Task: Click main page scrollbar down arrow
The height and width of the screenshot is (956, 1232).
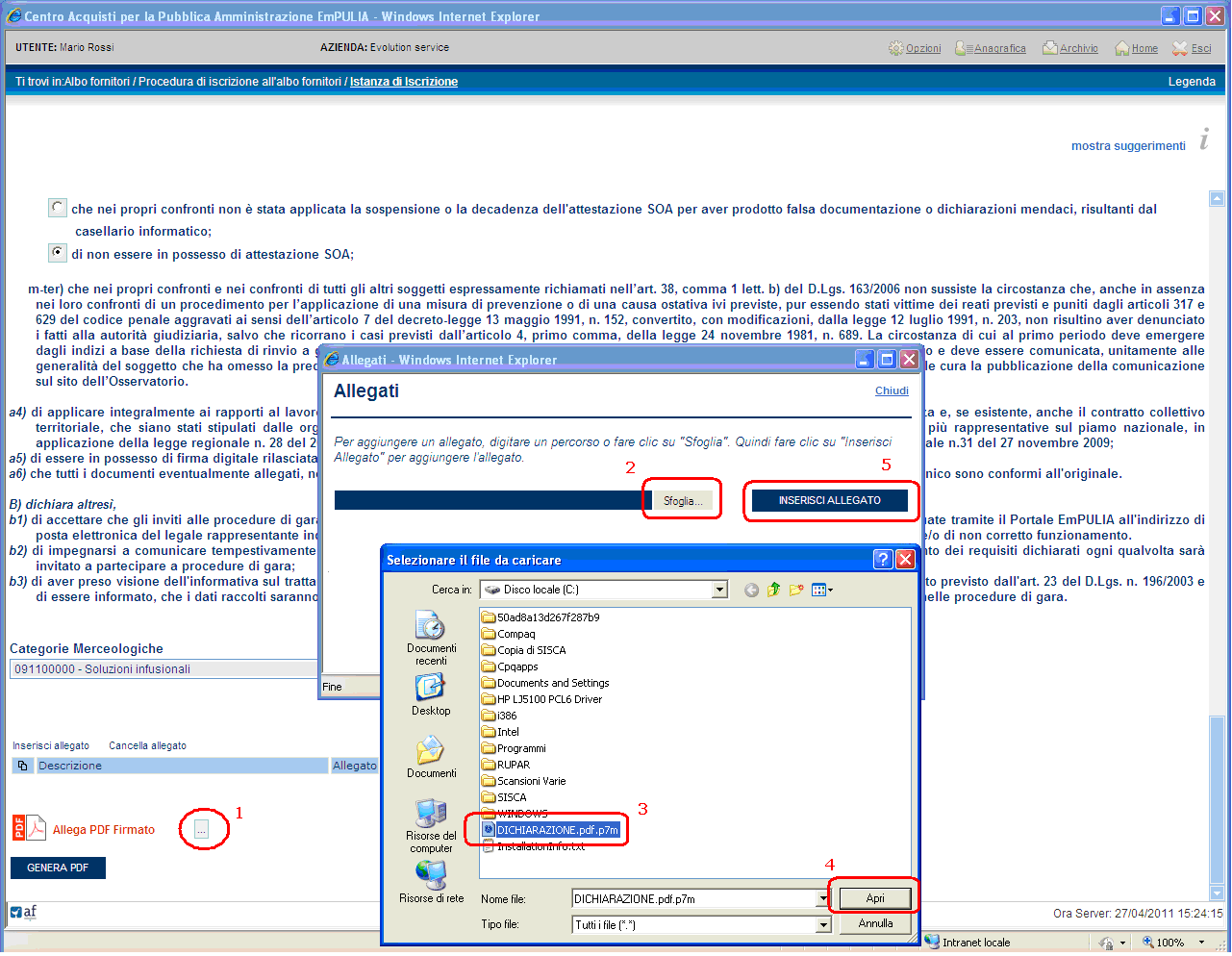Action: [x=1217, y=893]
